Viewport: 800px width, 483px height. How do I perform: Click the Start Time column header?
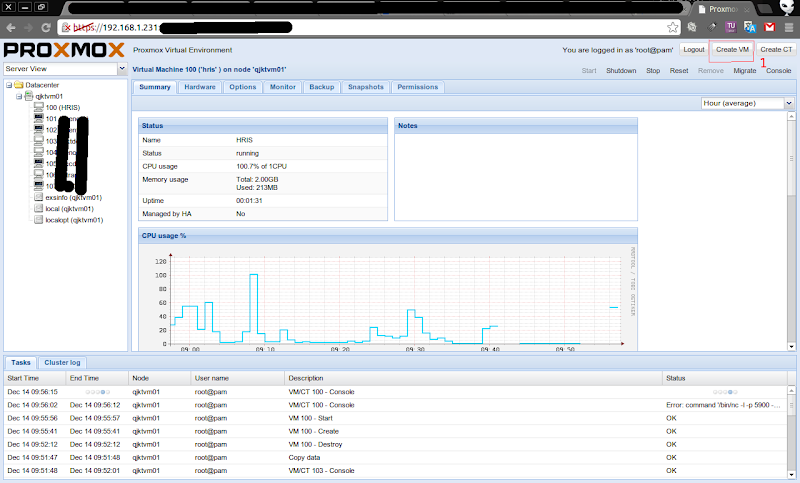[35, 378]
